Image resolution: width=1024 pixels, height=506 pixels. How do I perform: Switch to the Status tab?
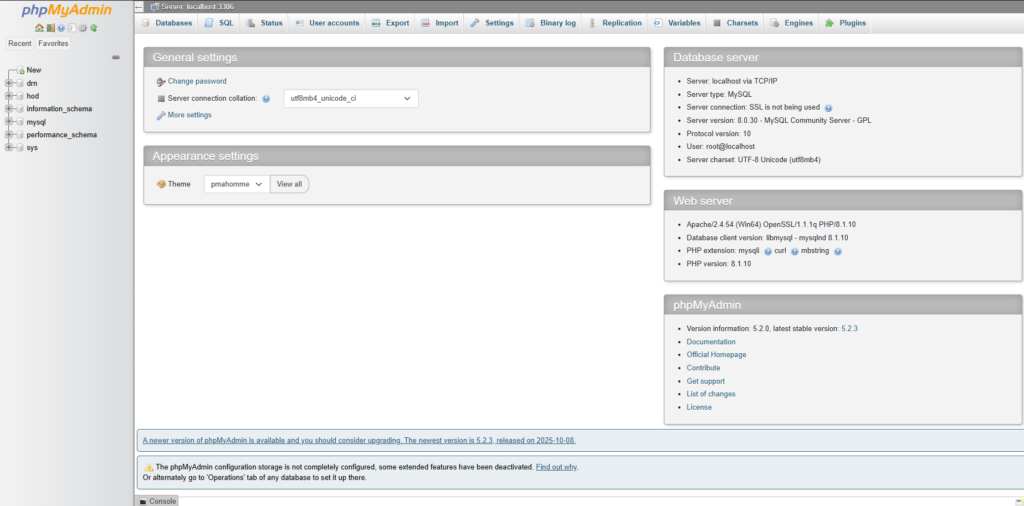(264, 23)
